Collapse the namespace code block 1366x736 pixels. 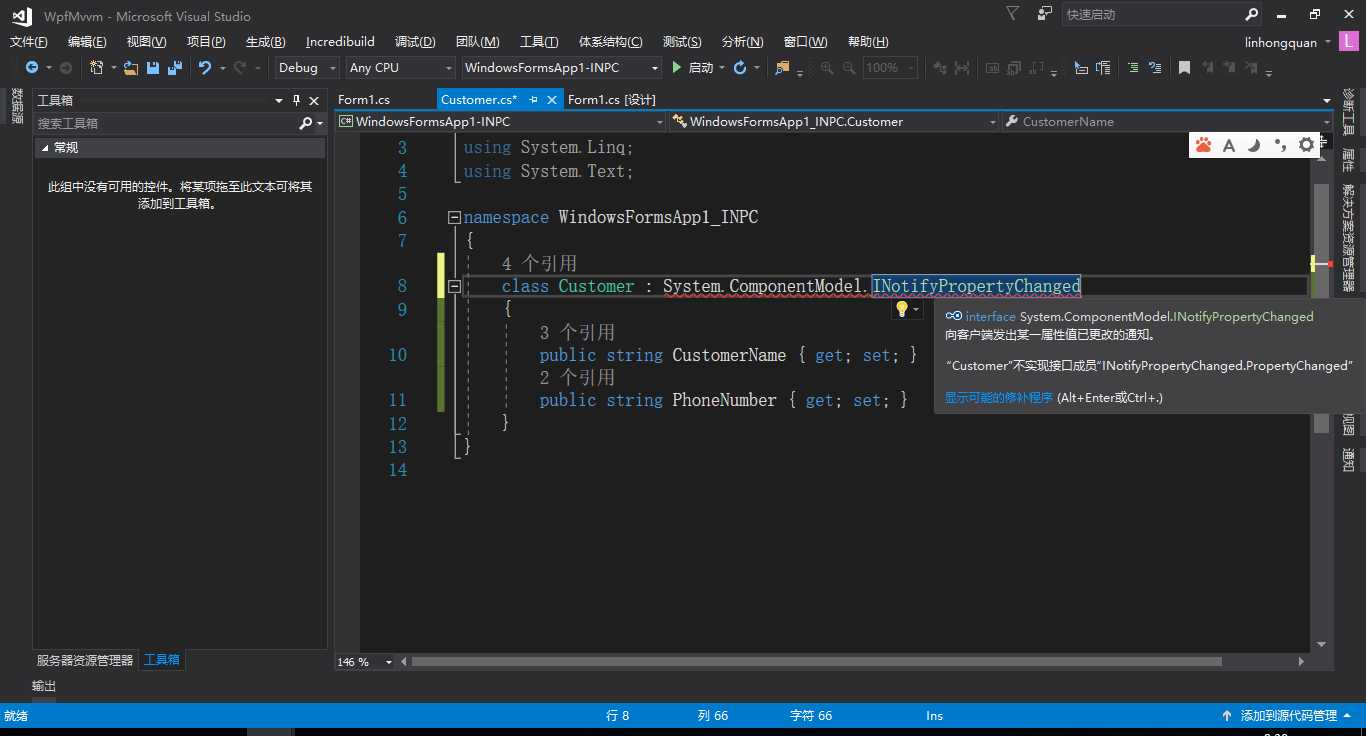point(455,217)
